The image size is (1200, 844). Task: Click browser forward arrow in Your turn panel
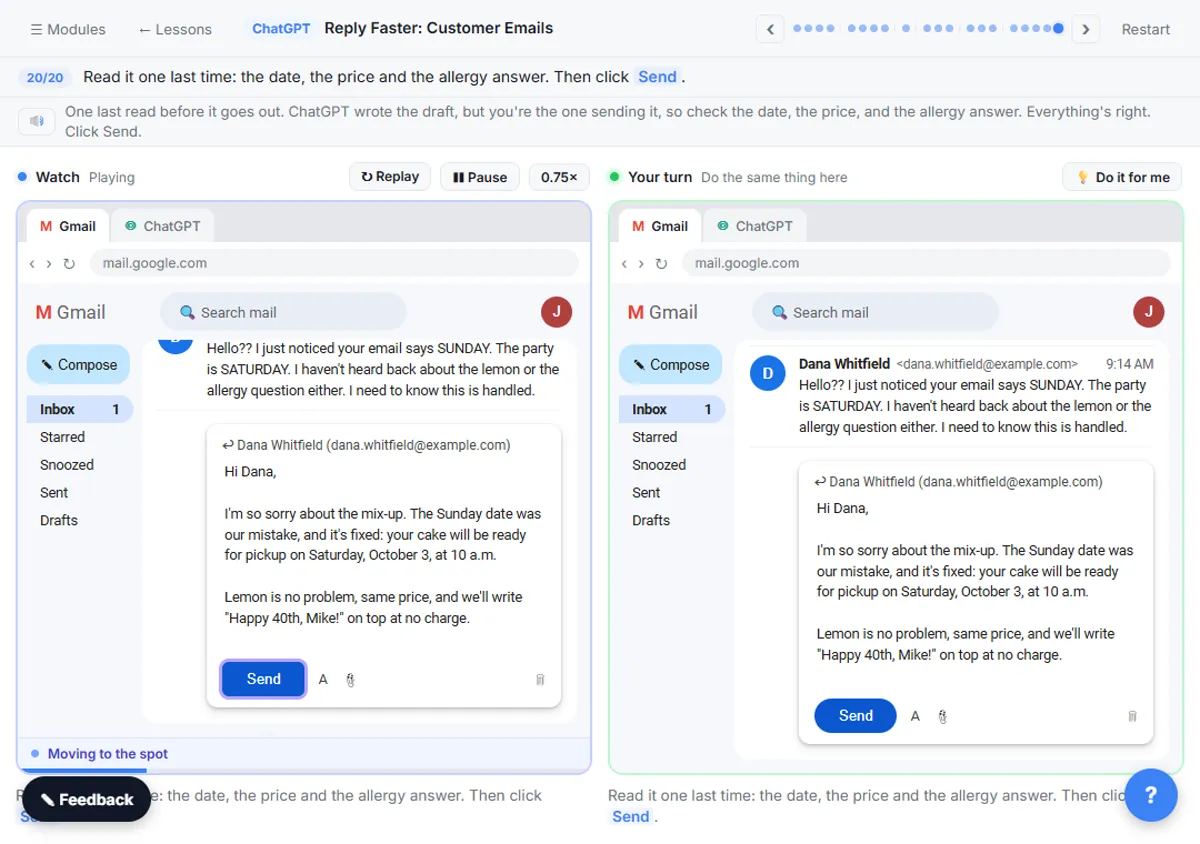pos(640,264)
